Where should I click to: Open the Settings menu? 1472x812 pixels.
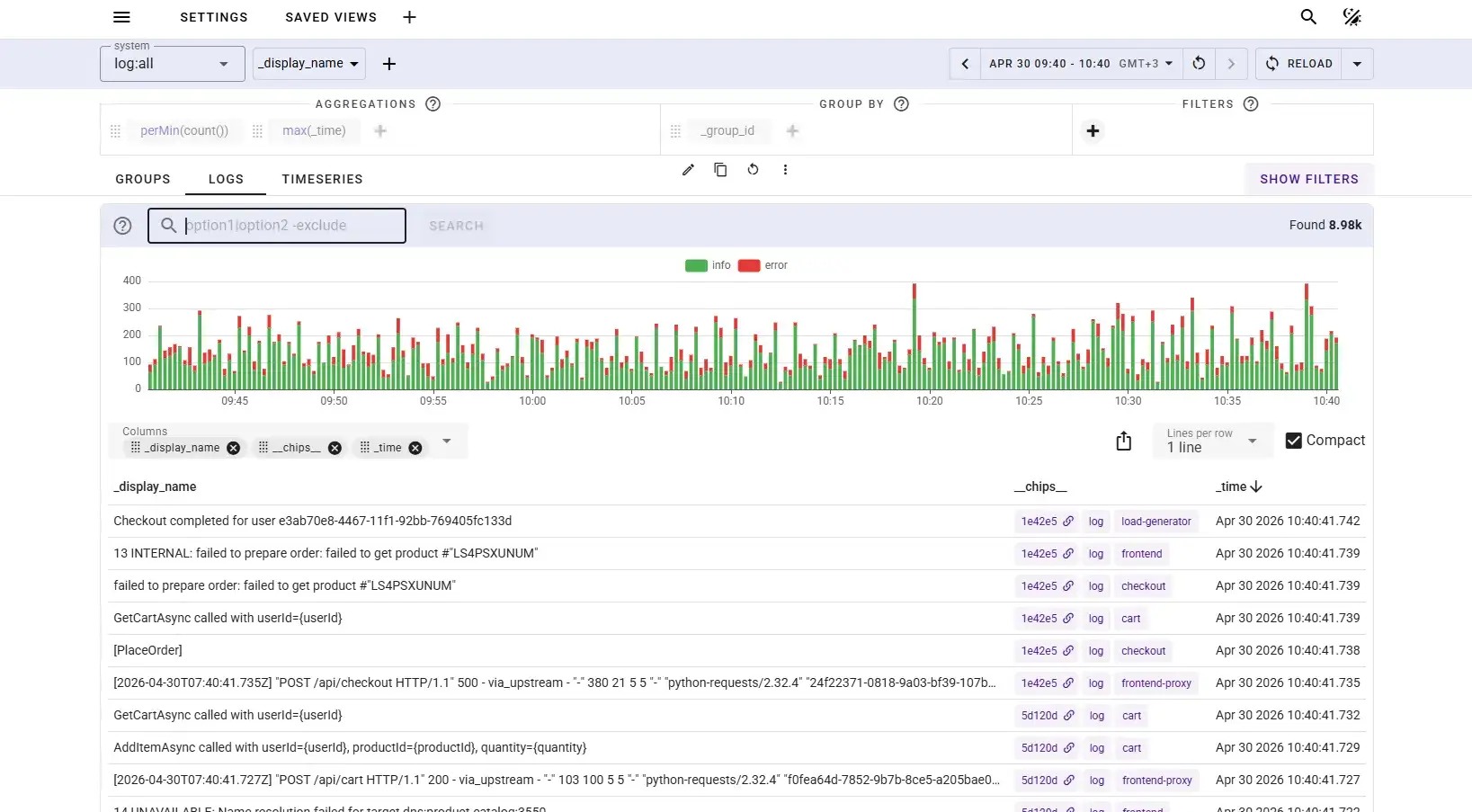tap(214, 17)
